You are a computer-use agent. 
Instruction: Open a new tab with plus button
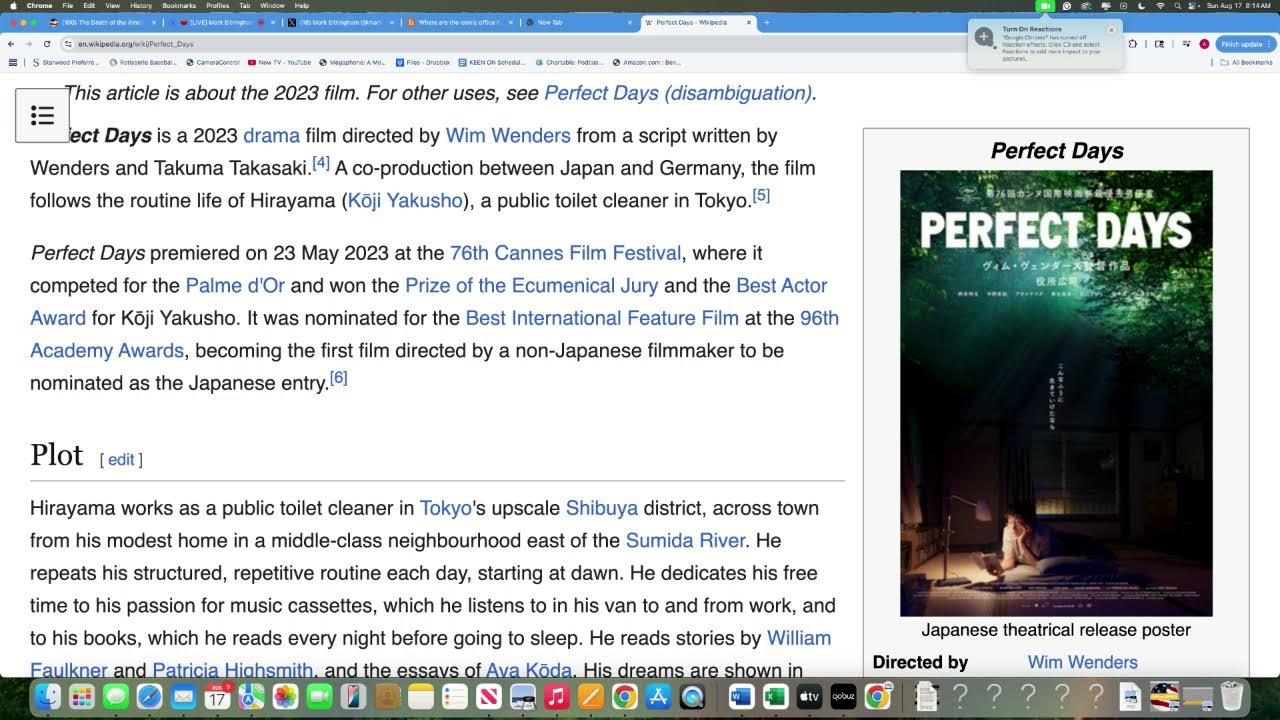coord(767,22)
